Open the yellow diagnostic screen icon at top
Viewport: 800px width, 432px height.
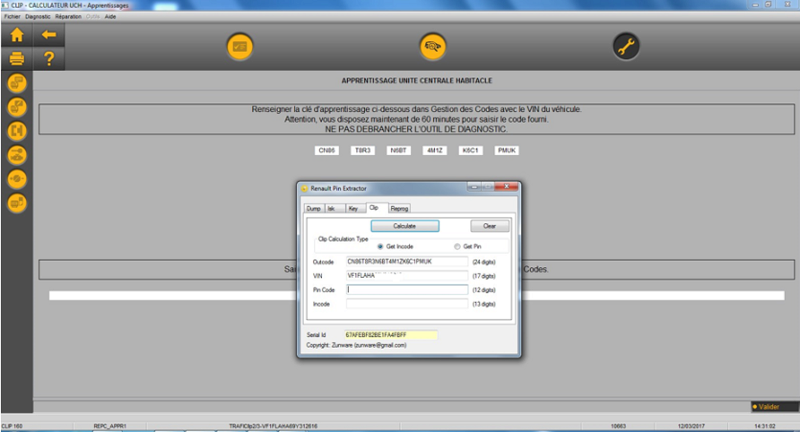click(x=240, y=46)
